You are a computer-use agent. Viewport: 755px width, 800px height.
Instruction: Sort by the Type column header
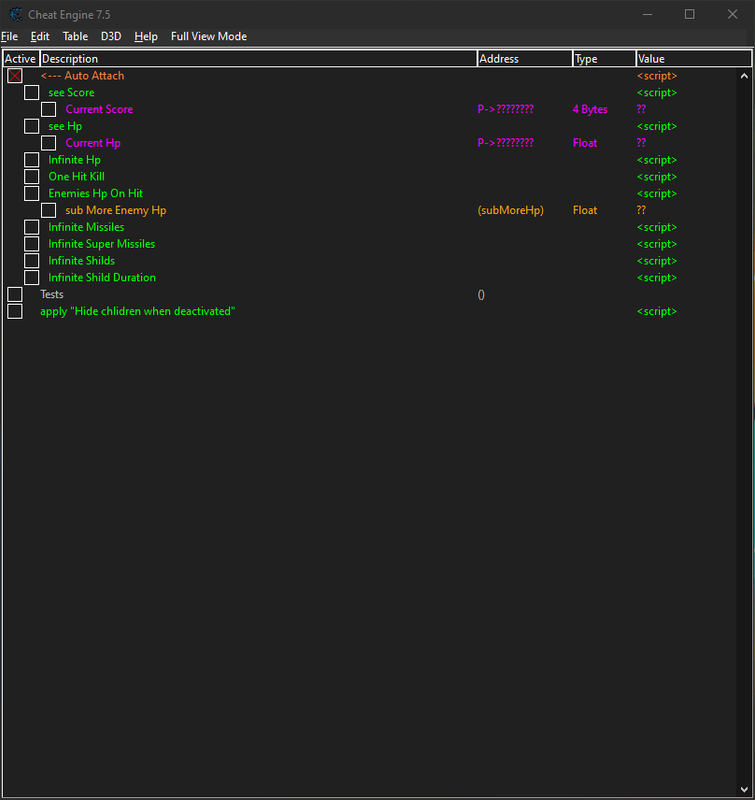point(605,59)
